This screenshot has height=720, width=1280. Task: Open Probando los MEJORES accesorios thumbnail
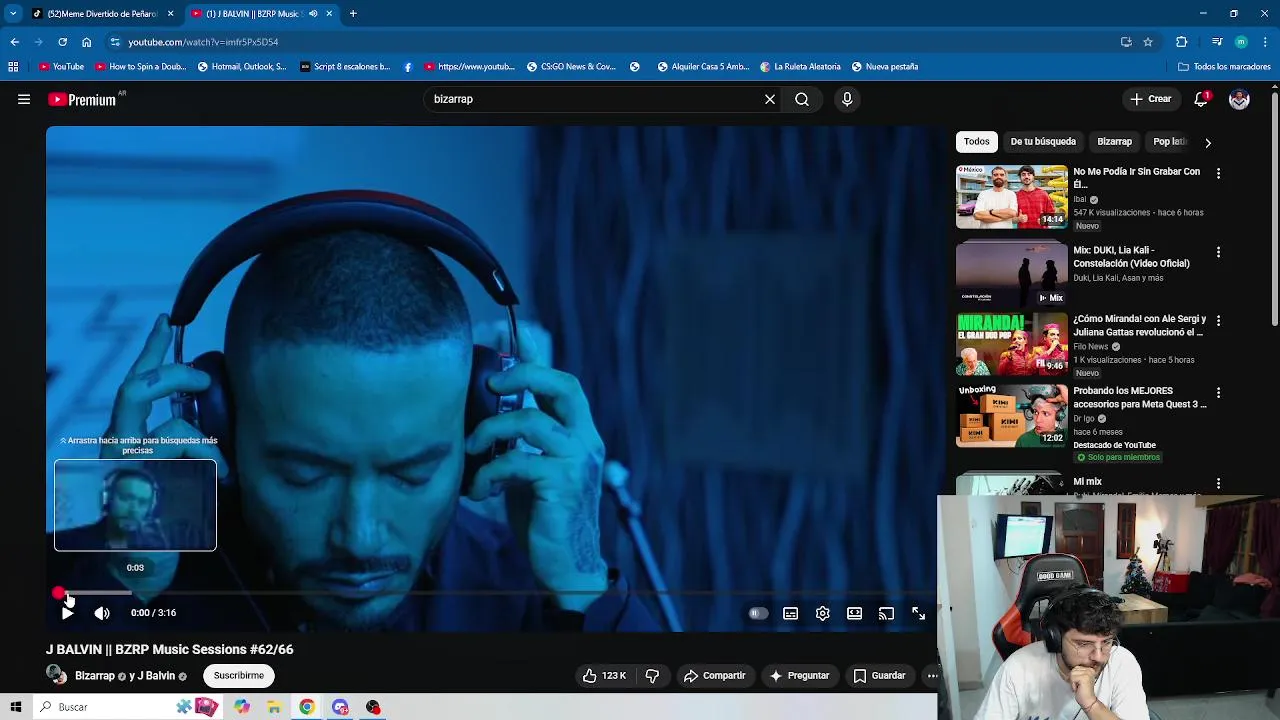click(1012, 416)
